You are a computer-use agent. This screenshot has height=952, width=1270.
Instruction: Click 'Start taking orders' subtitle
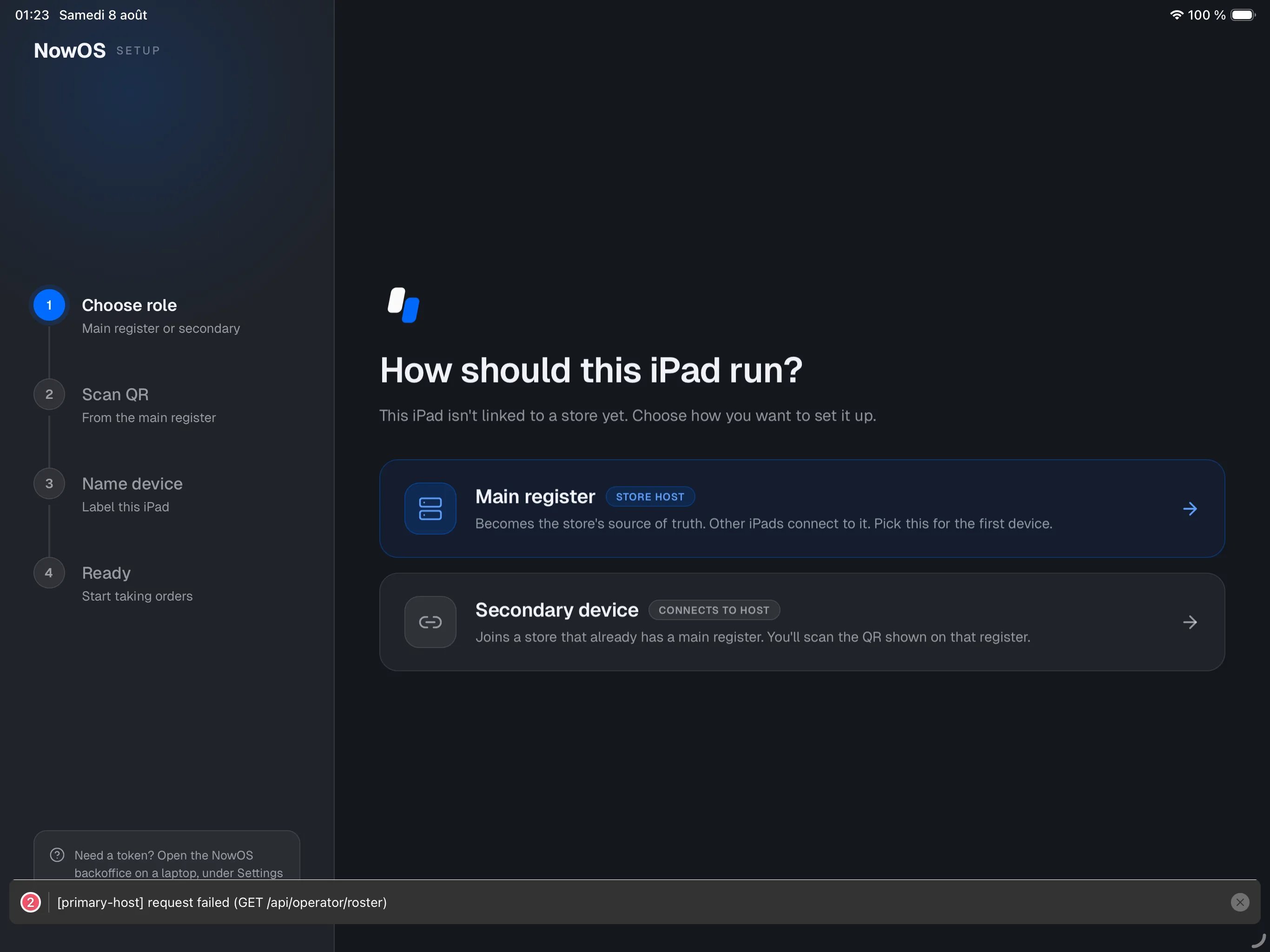(137, 596)
